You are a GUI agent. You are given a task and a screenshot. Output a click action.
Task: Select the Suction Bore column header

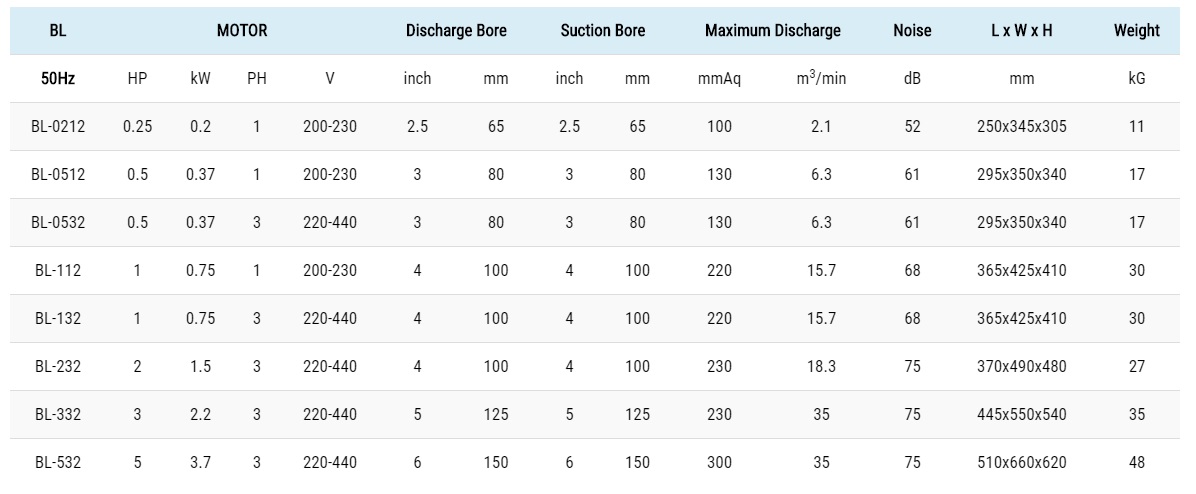point(603,31)
